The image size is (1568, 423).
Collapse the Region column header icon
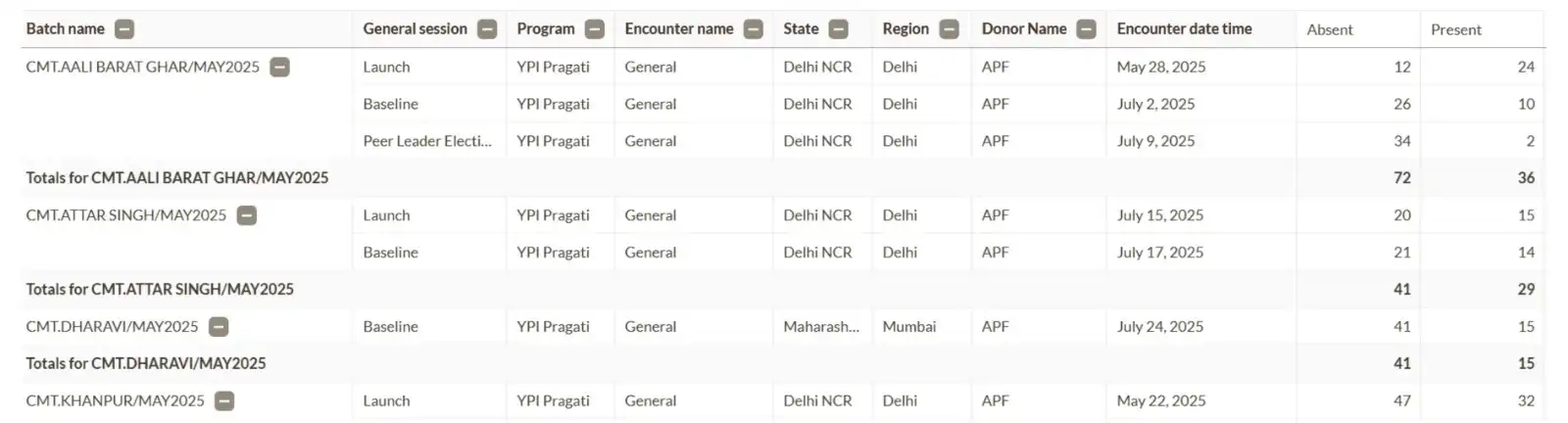tap(950, 29)
